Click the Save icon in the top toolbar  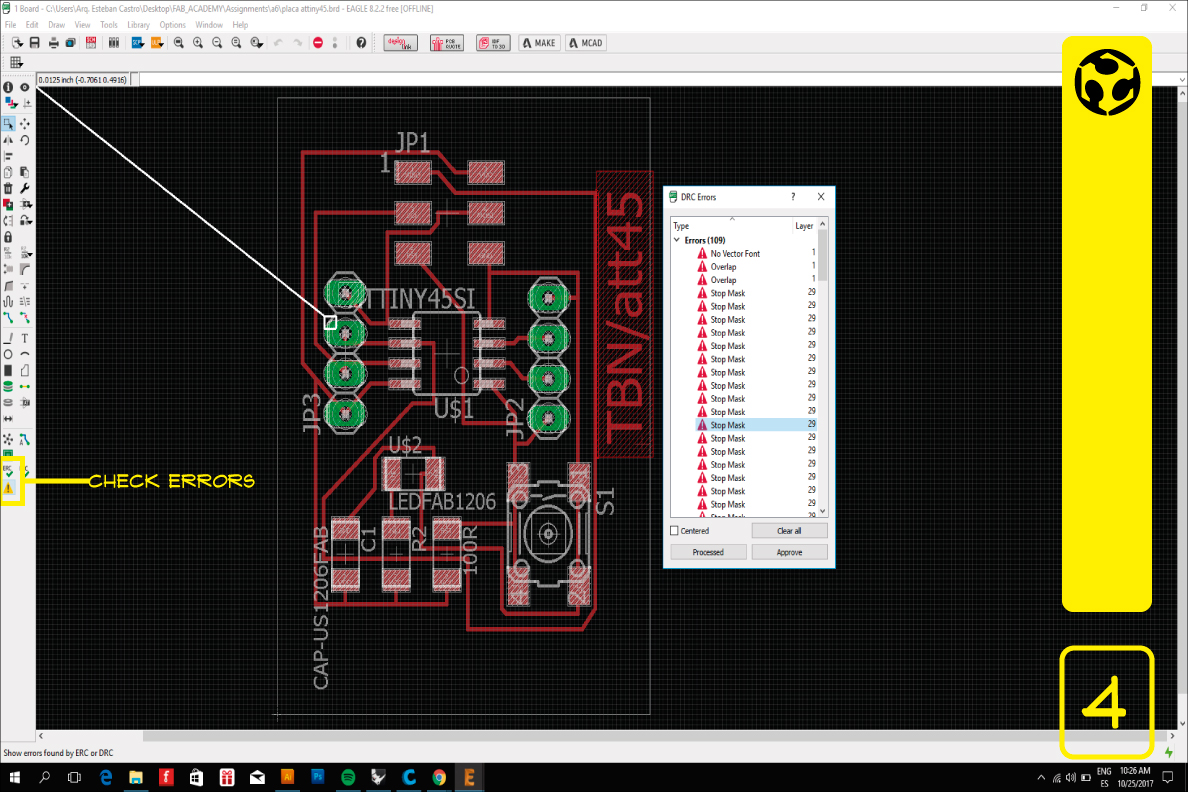tap(35, 43)
